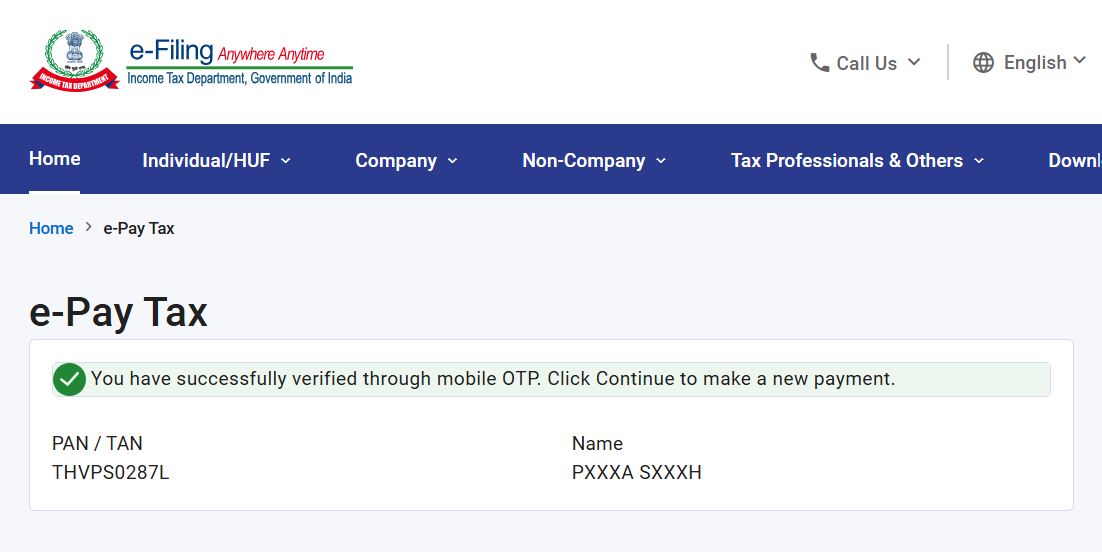The height and width of the screenshot is (552, 1102).
Task: Expand the Individual/HUF menu chevron
Action: pyautogui.click(x=286, y=161)
